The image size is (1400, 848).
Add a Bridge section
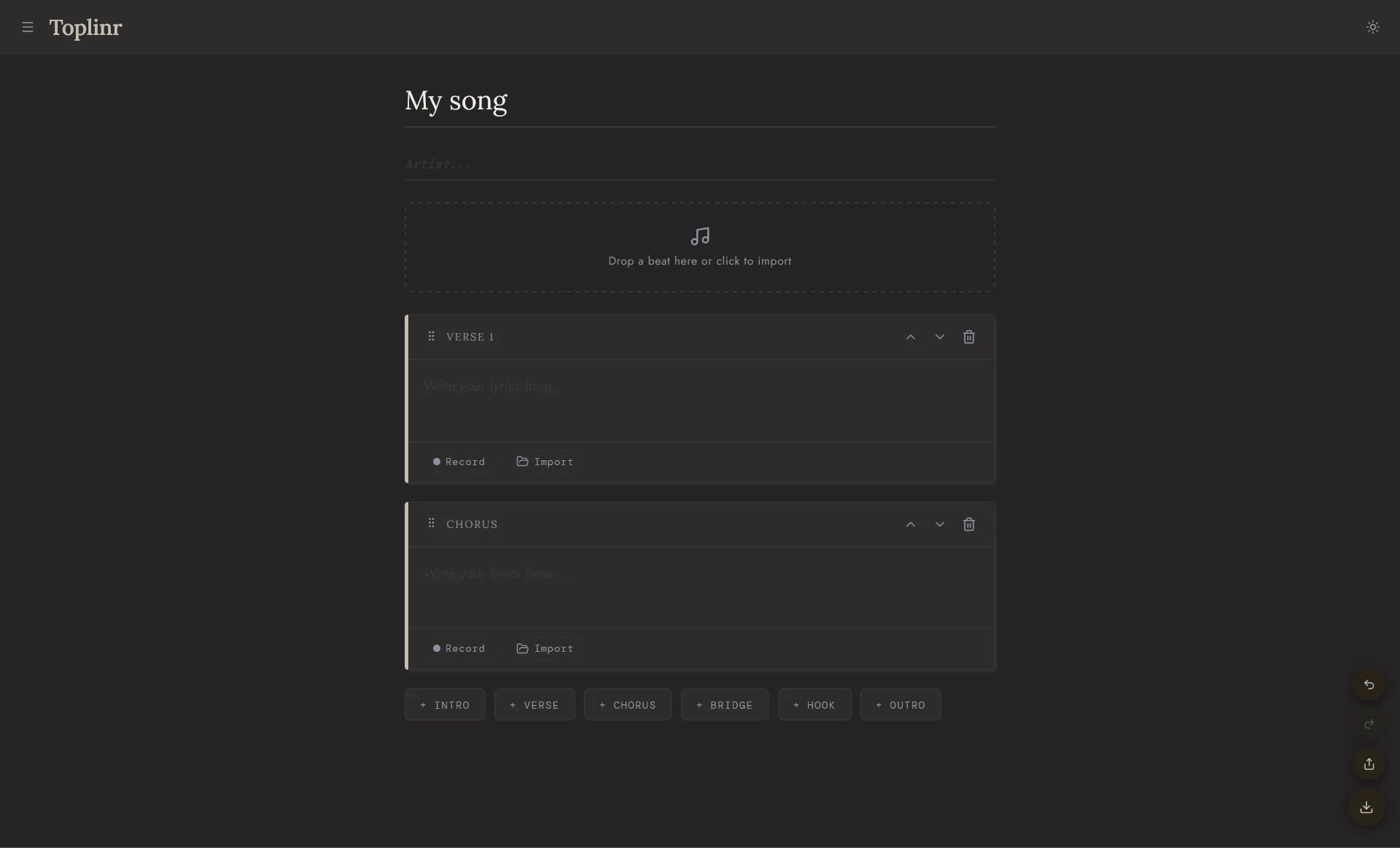click(724, 704)
